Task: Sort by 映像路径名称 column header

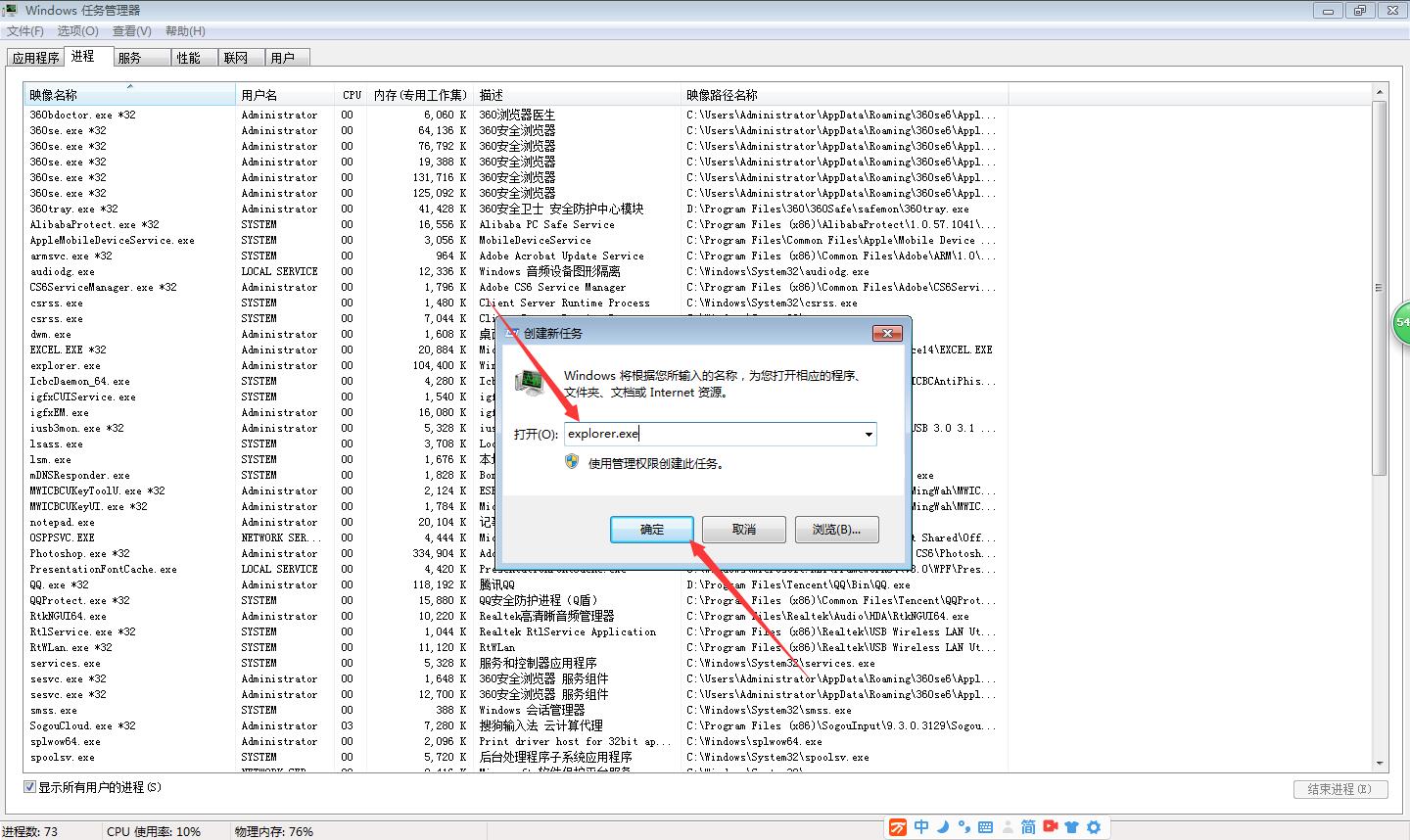Action: 844,95
